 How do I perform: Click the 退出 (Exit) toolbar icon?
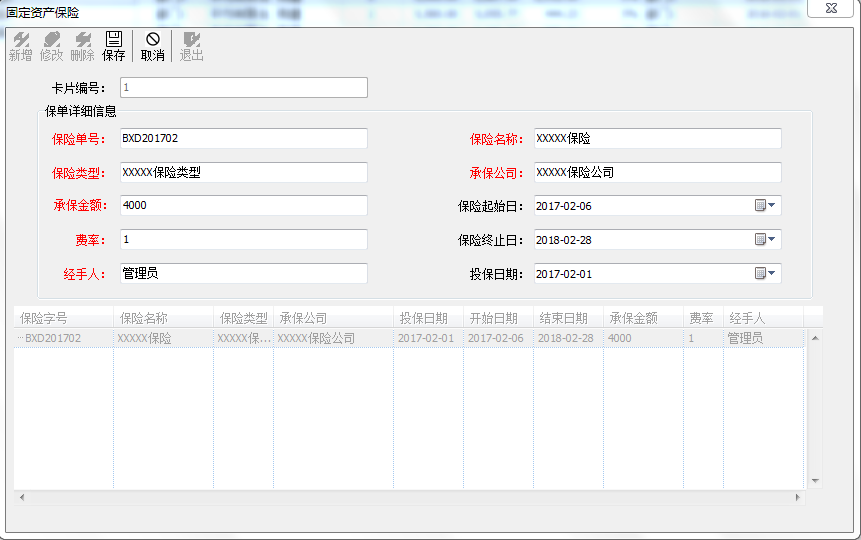tap(191, 46)
